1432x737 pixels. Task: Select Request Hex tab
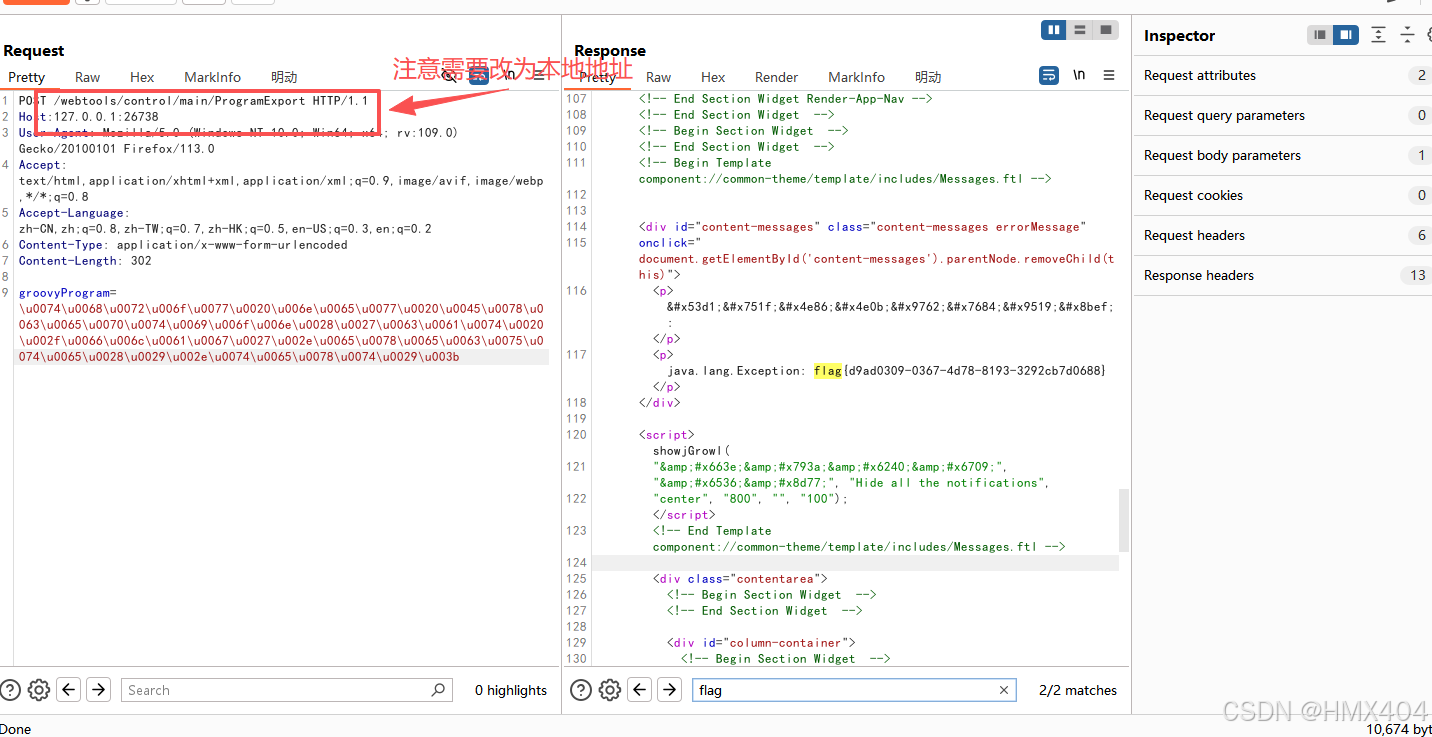click(143, 77)
